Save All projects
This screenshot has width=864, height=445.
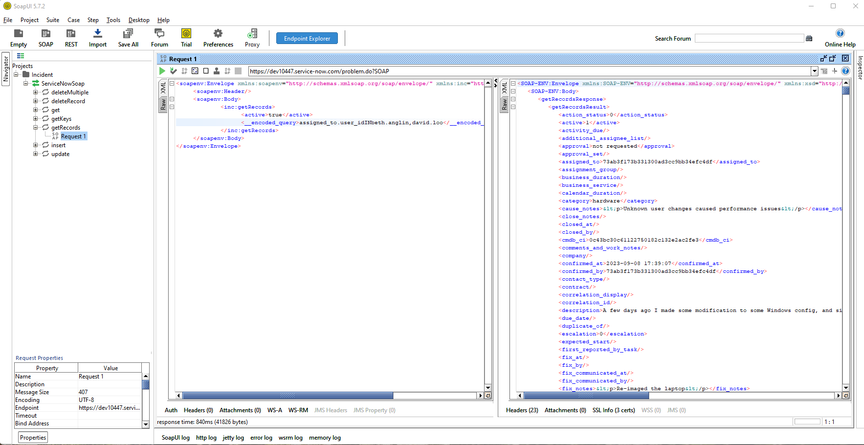128,37
